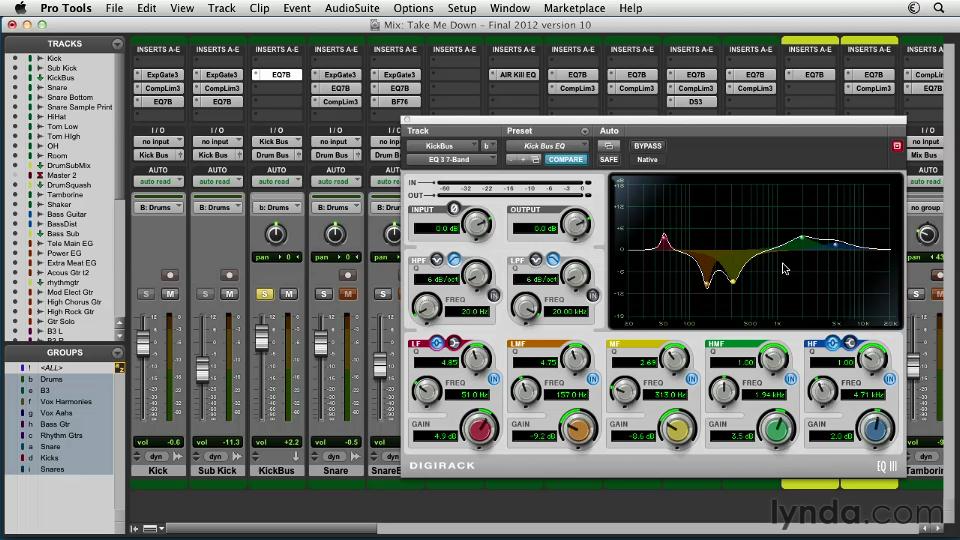Adjust the blue HF gain knob
This screenshot has width=960, height=540.
tap(875, 429)
